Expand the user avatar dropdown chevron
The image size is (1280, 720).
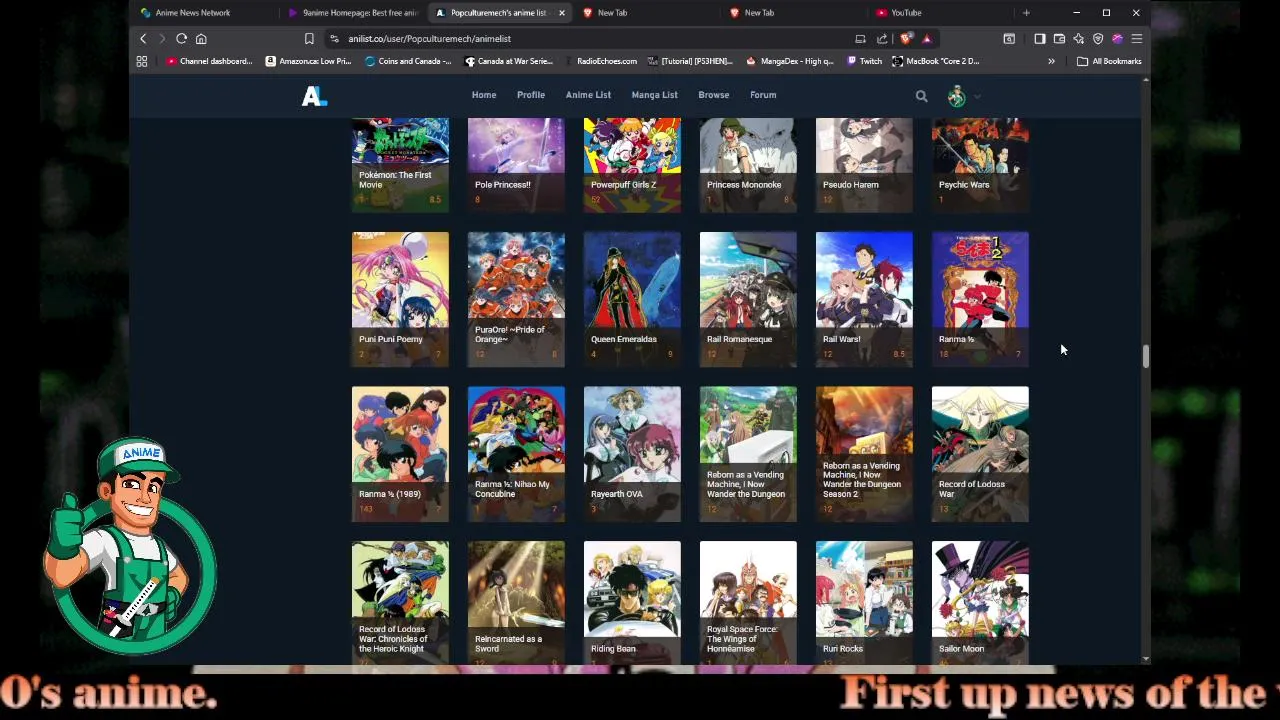tap(977, 97)
